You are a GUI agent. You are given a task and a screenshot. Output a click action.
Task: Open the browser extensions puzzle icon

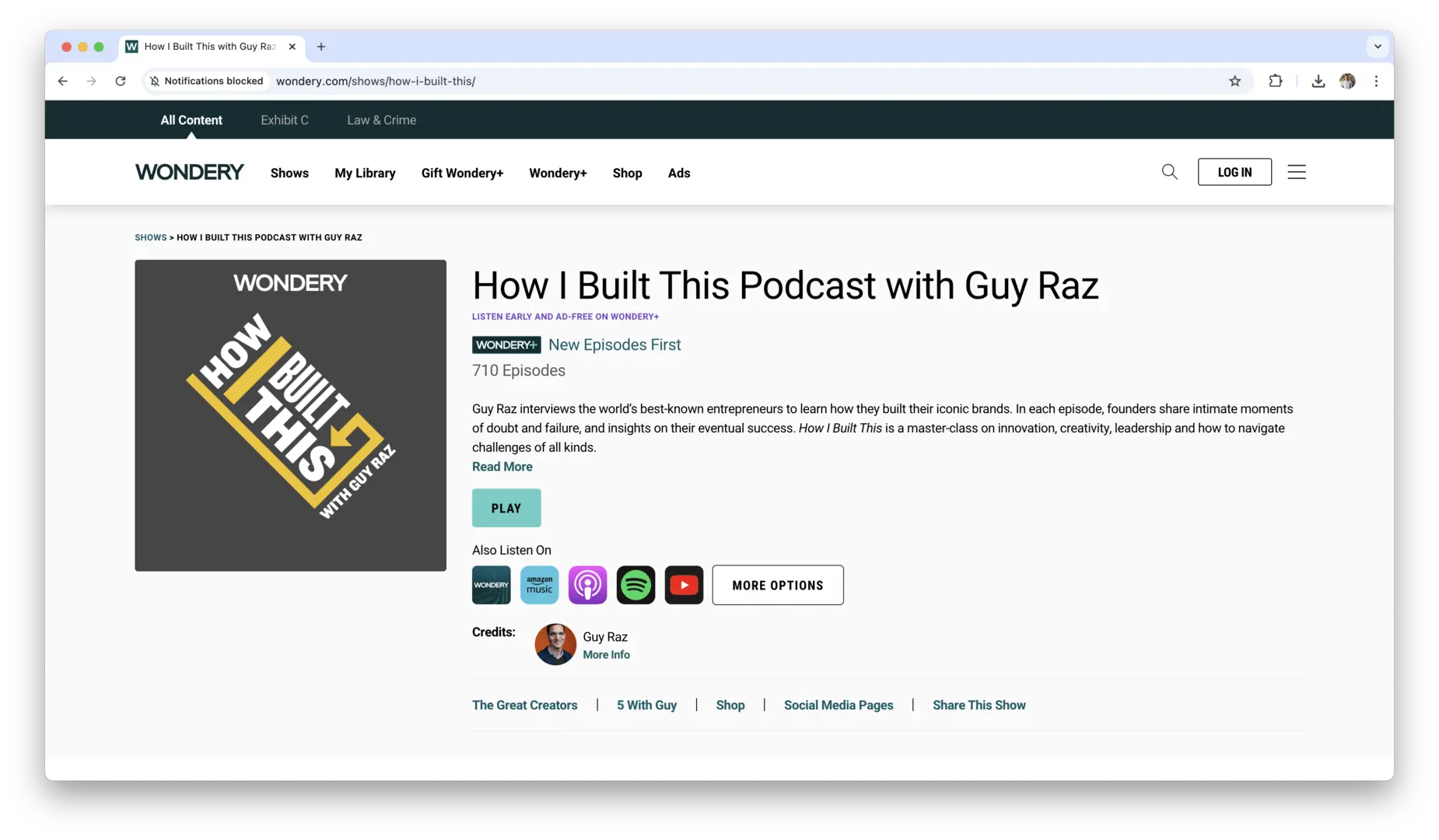pyautogui.click(x=1276, y=80)
